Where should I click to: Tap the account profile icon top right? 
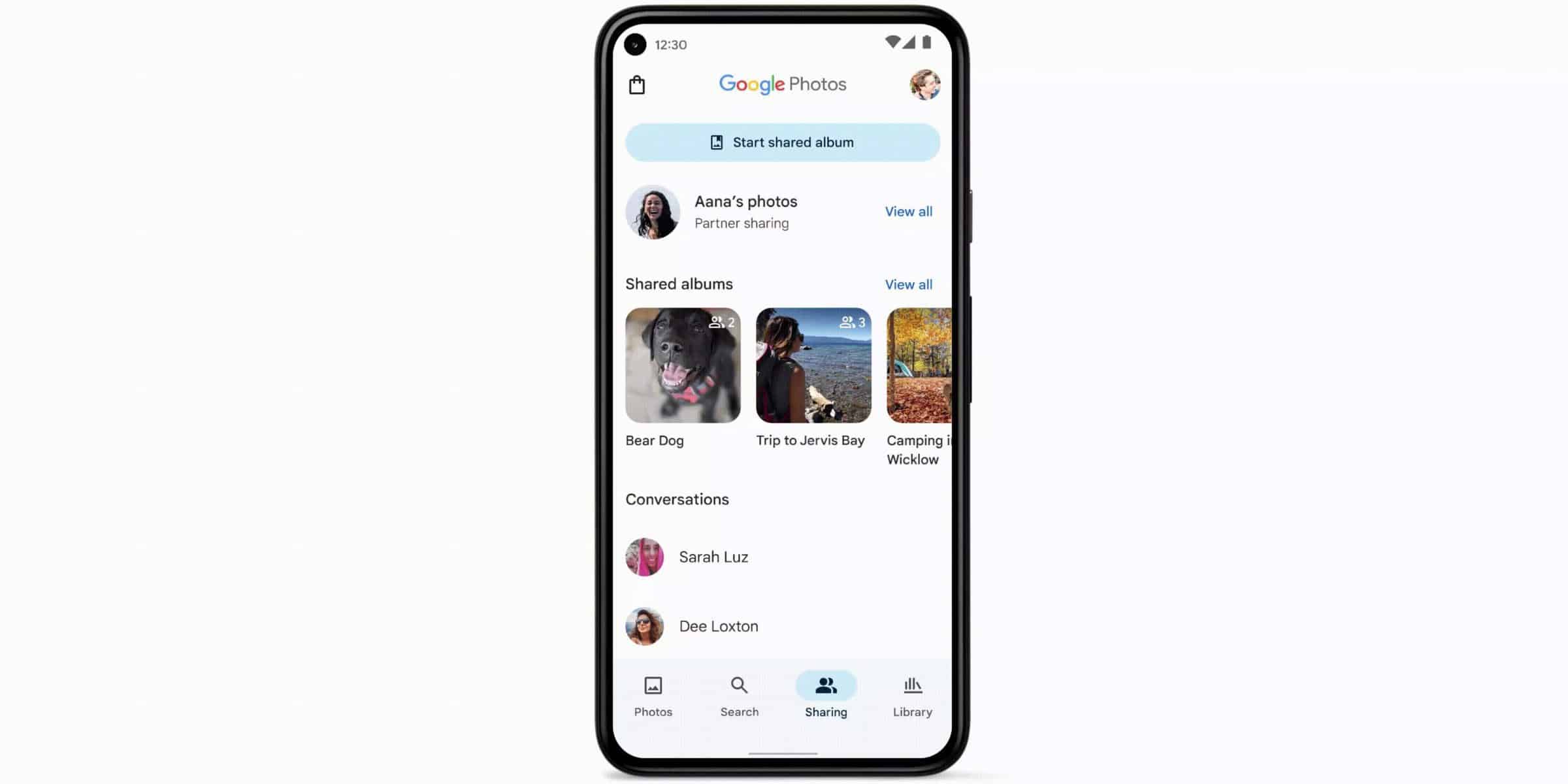(923, 84)
